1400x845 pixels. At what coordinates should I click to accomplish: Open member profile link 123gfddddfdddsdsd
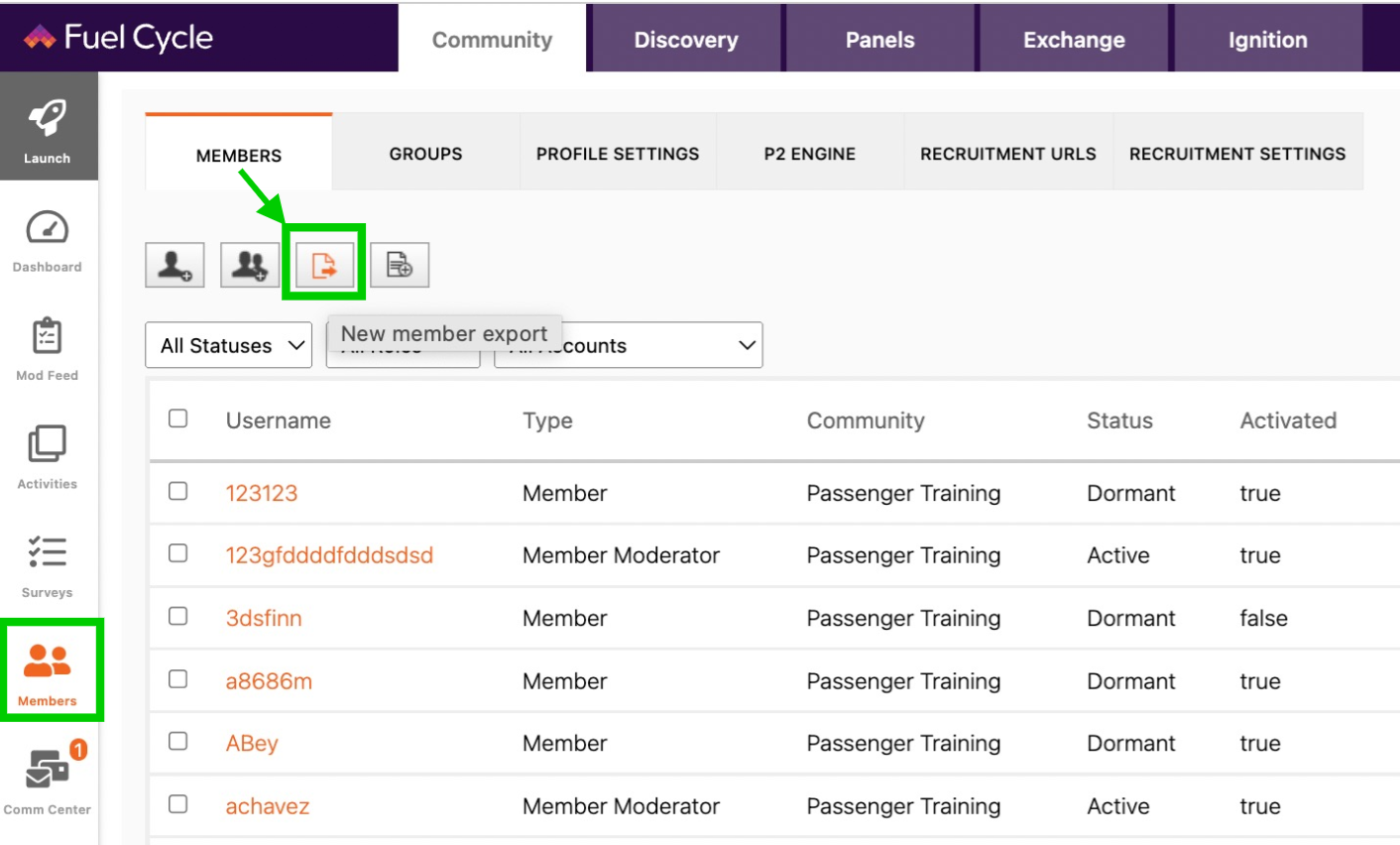pos(329,555)
